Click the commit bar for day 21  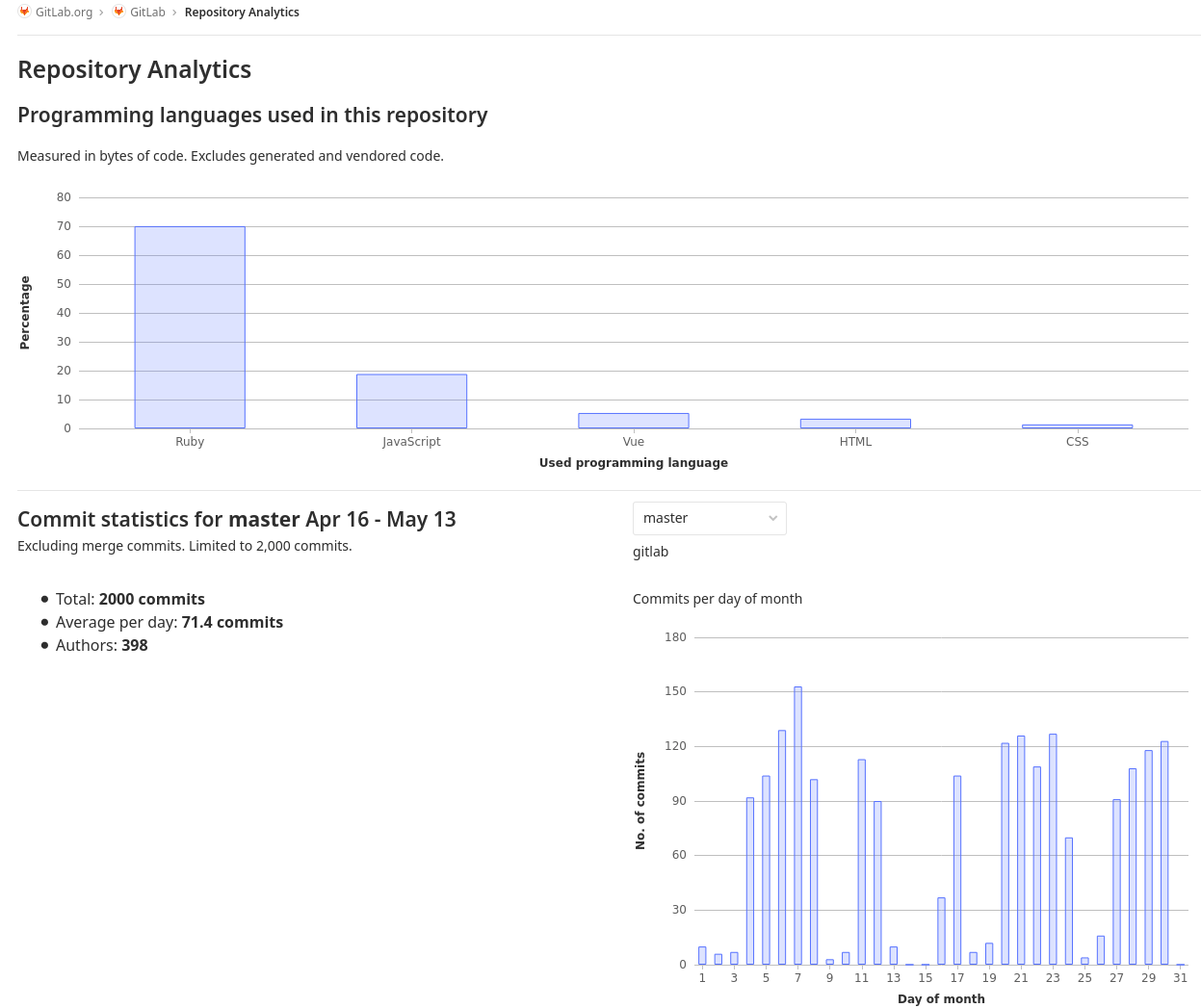pos(1021,847)
